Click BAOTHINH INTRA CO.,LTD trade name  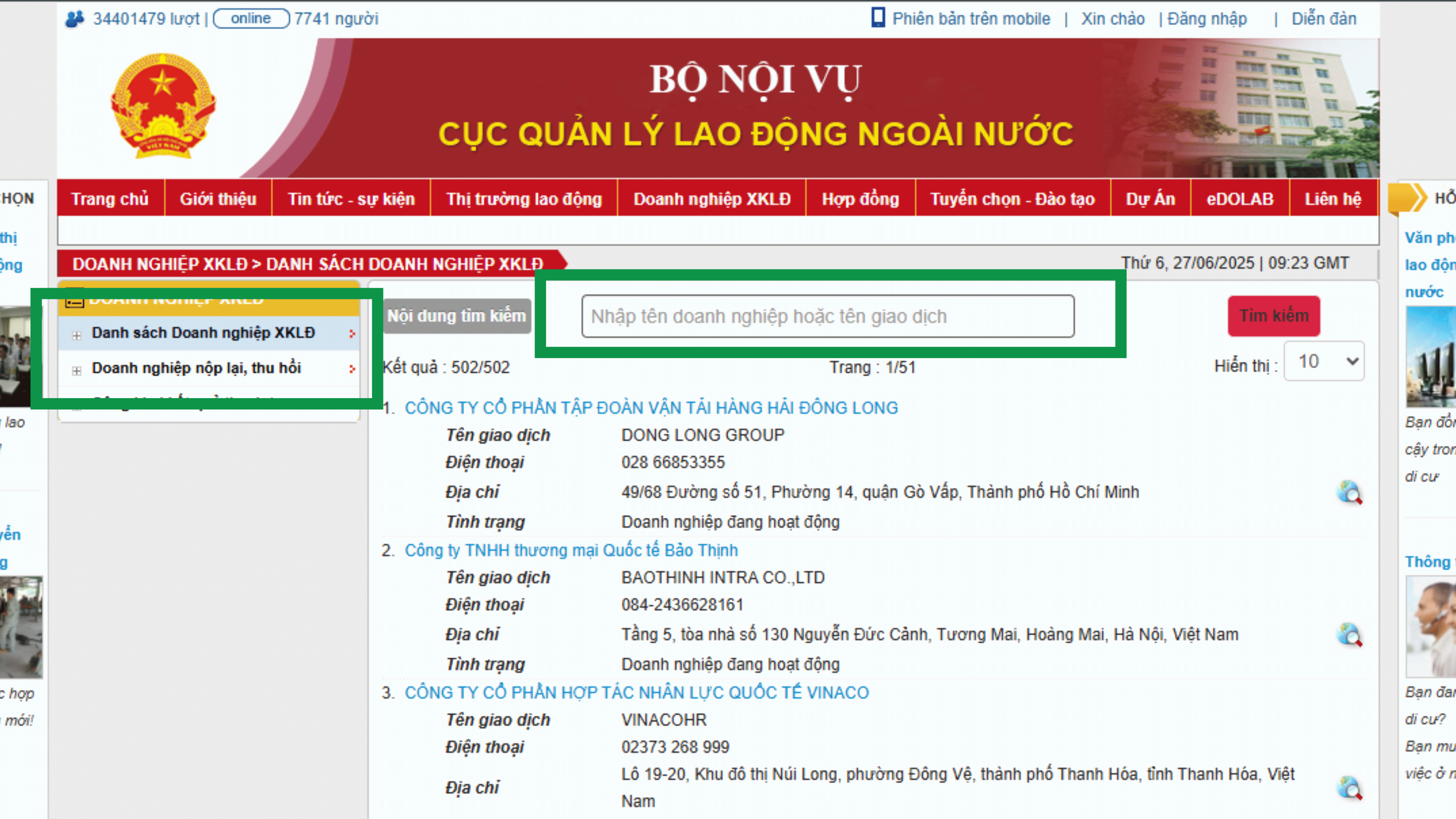723,578
